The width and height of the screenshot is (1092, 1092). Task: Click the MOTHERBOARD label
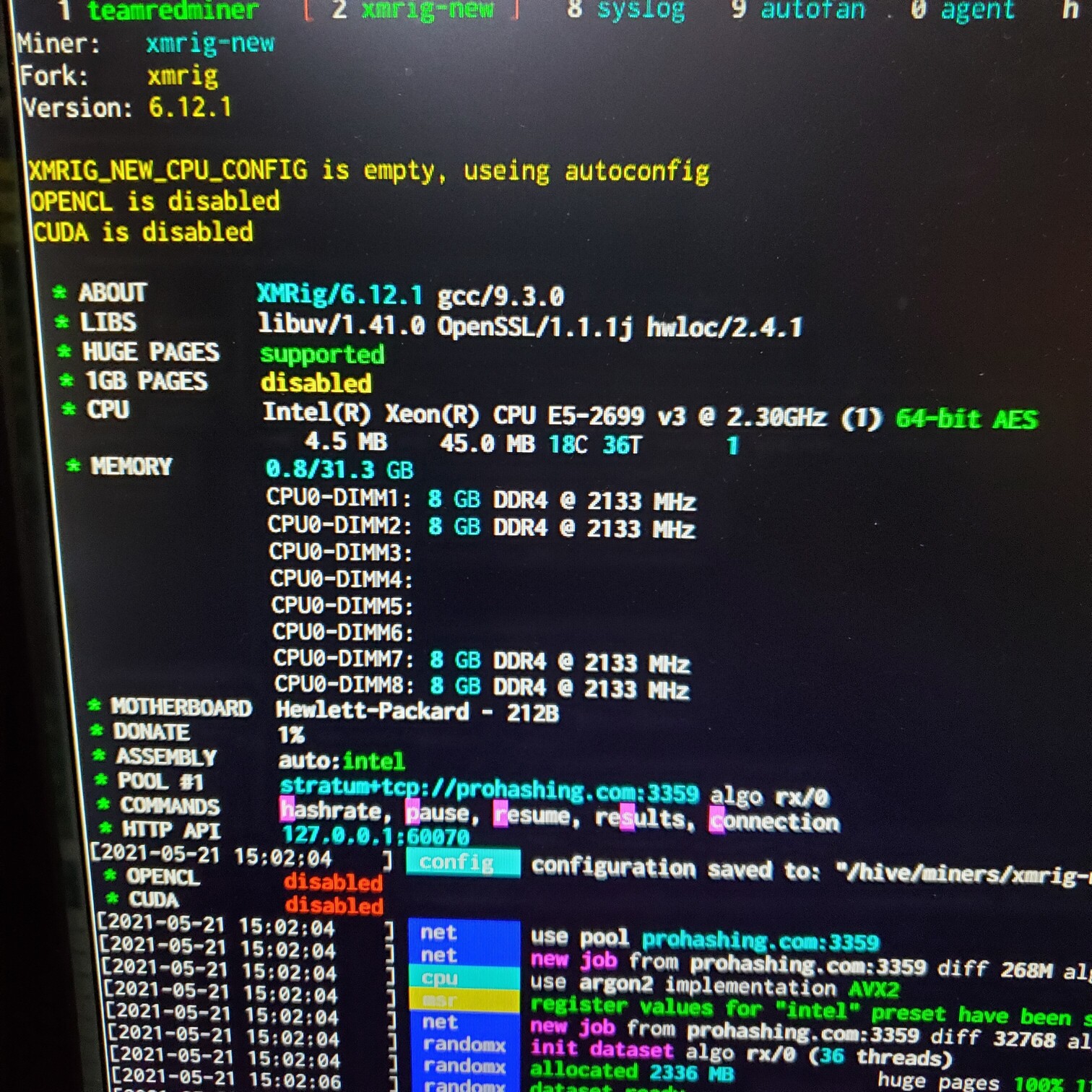pyautogui.click(x=181, y=707)
